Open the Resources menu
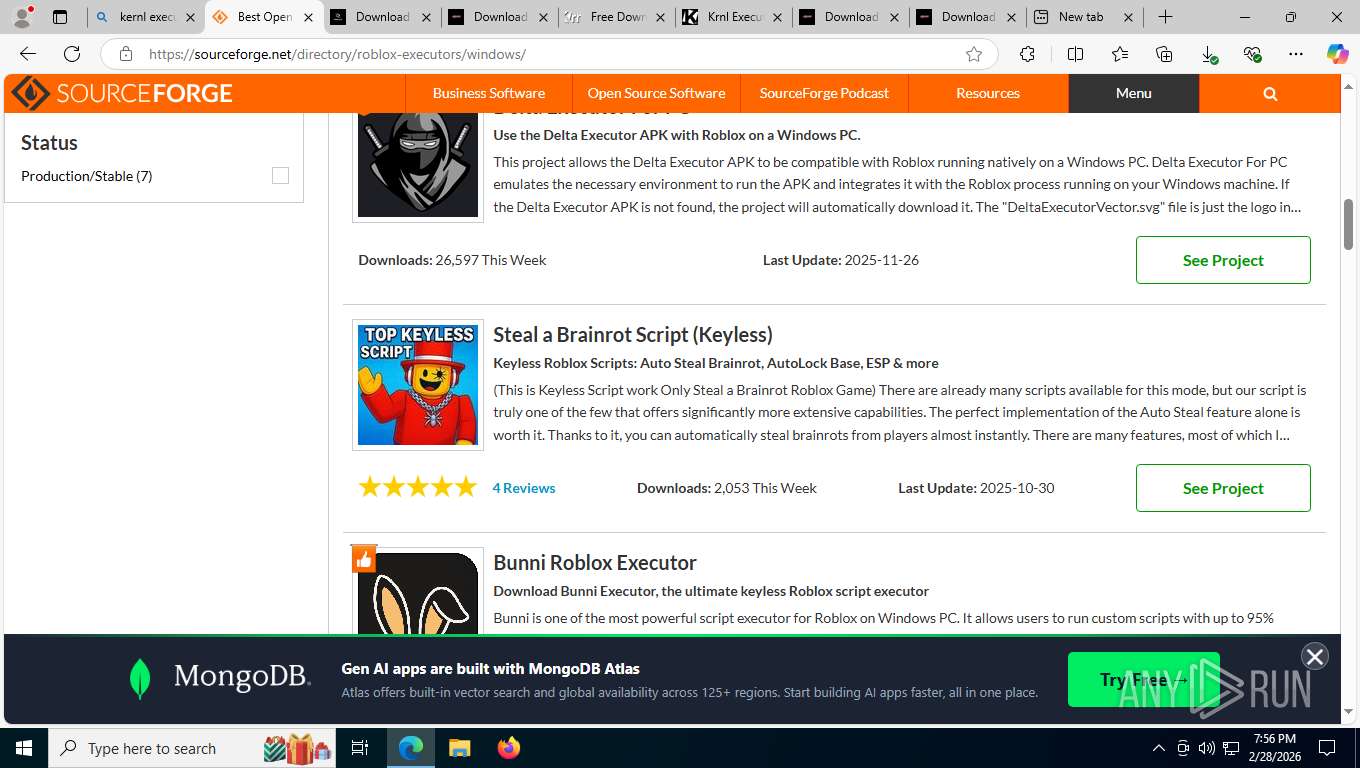Image resolution: width=1360 pixels, height=768 pixels. pos(988,93)
